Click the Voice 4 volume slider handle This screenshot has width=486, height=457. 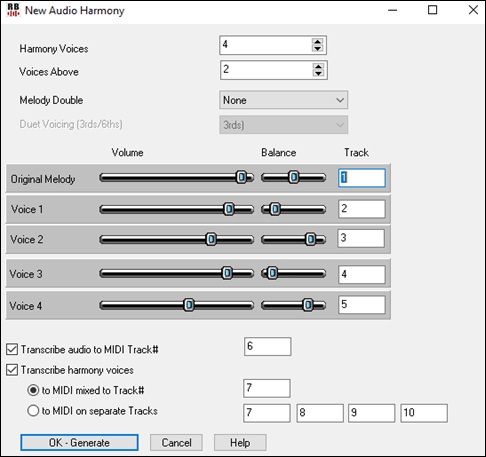(189, 305)
